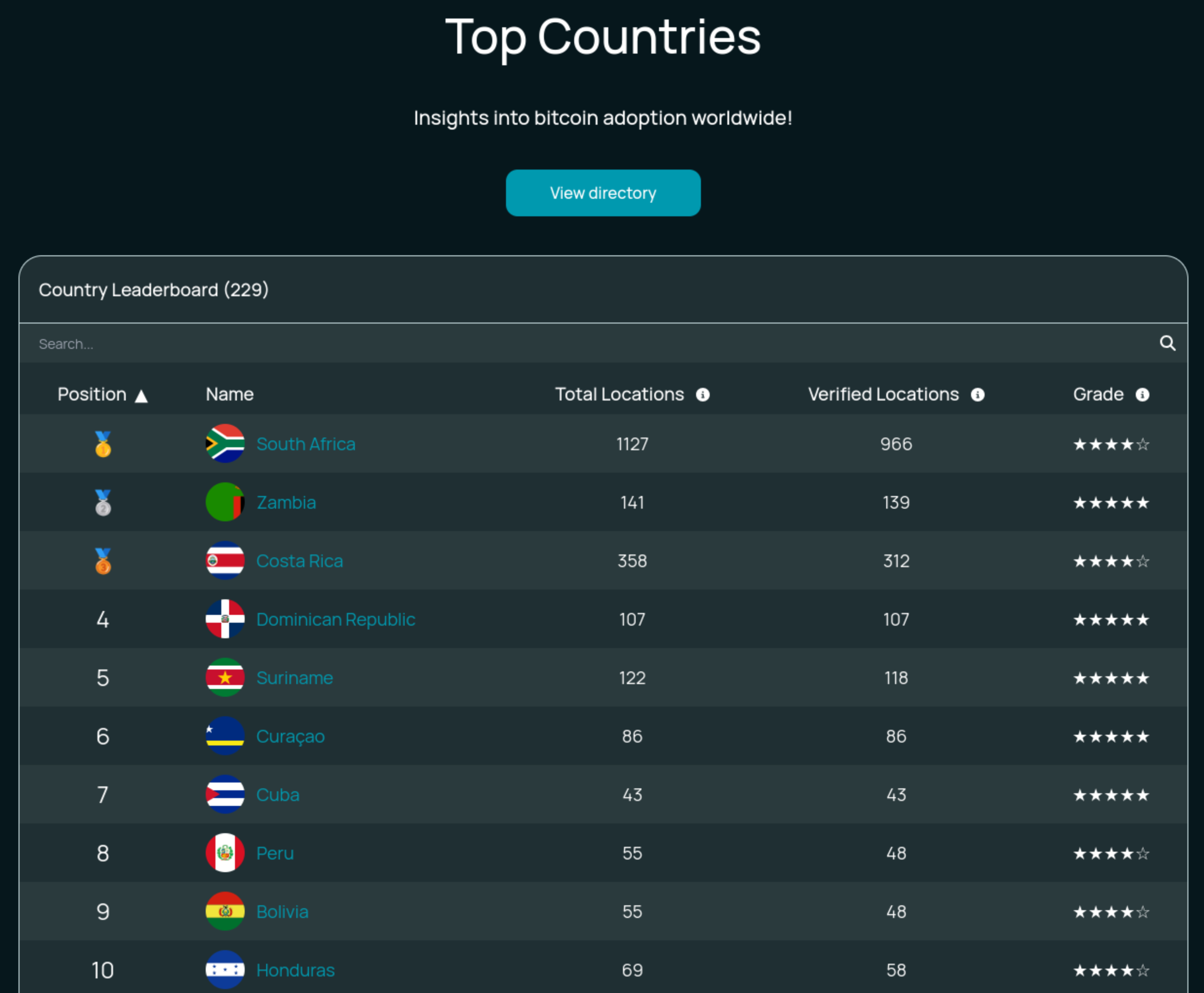Open Zambia country link
Screen dimensions: 1204x993
coord(286,502)
